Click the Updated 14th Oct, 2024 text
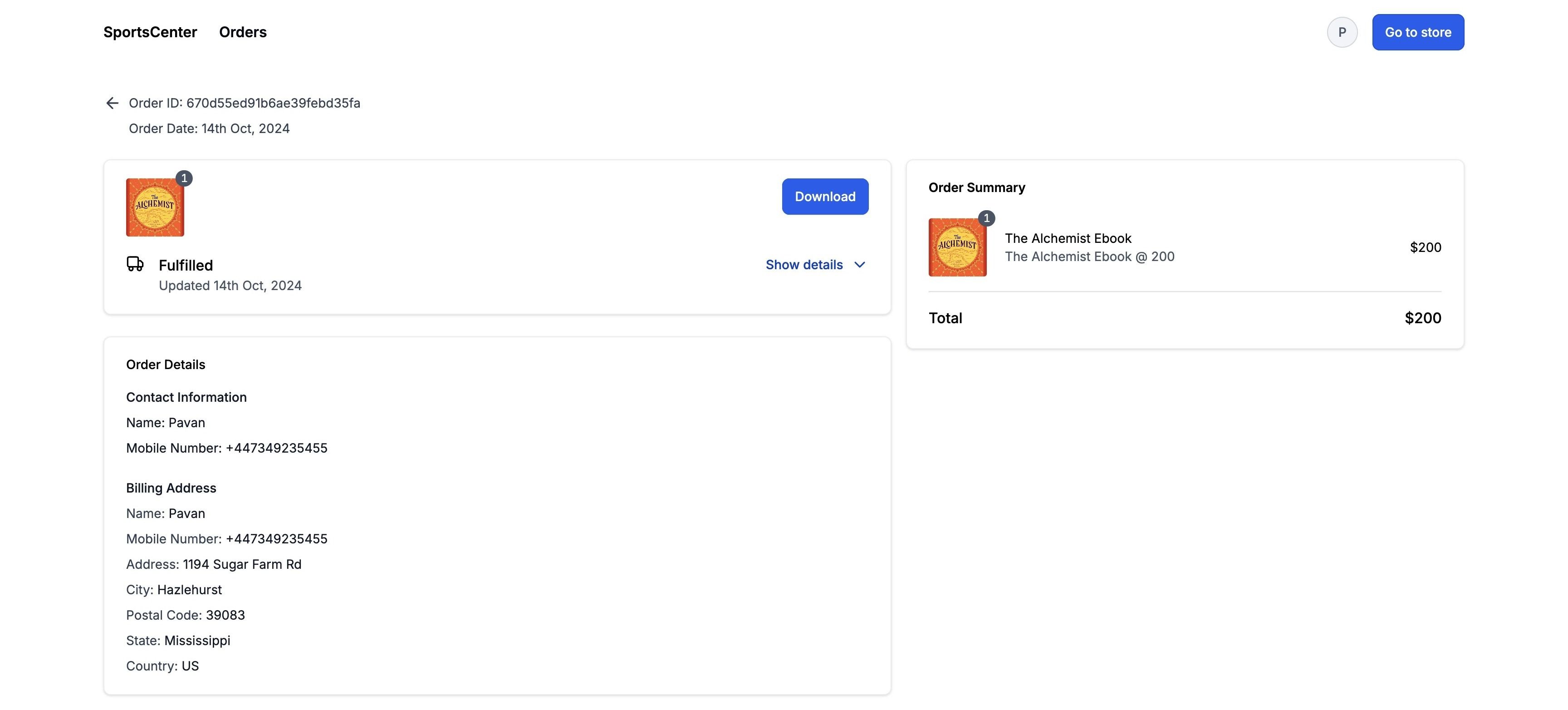1568x710 pixels. (x=230, y=286)
